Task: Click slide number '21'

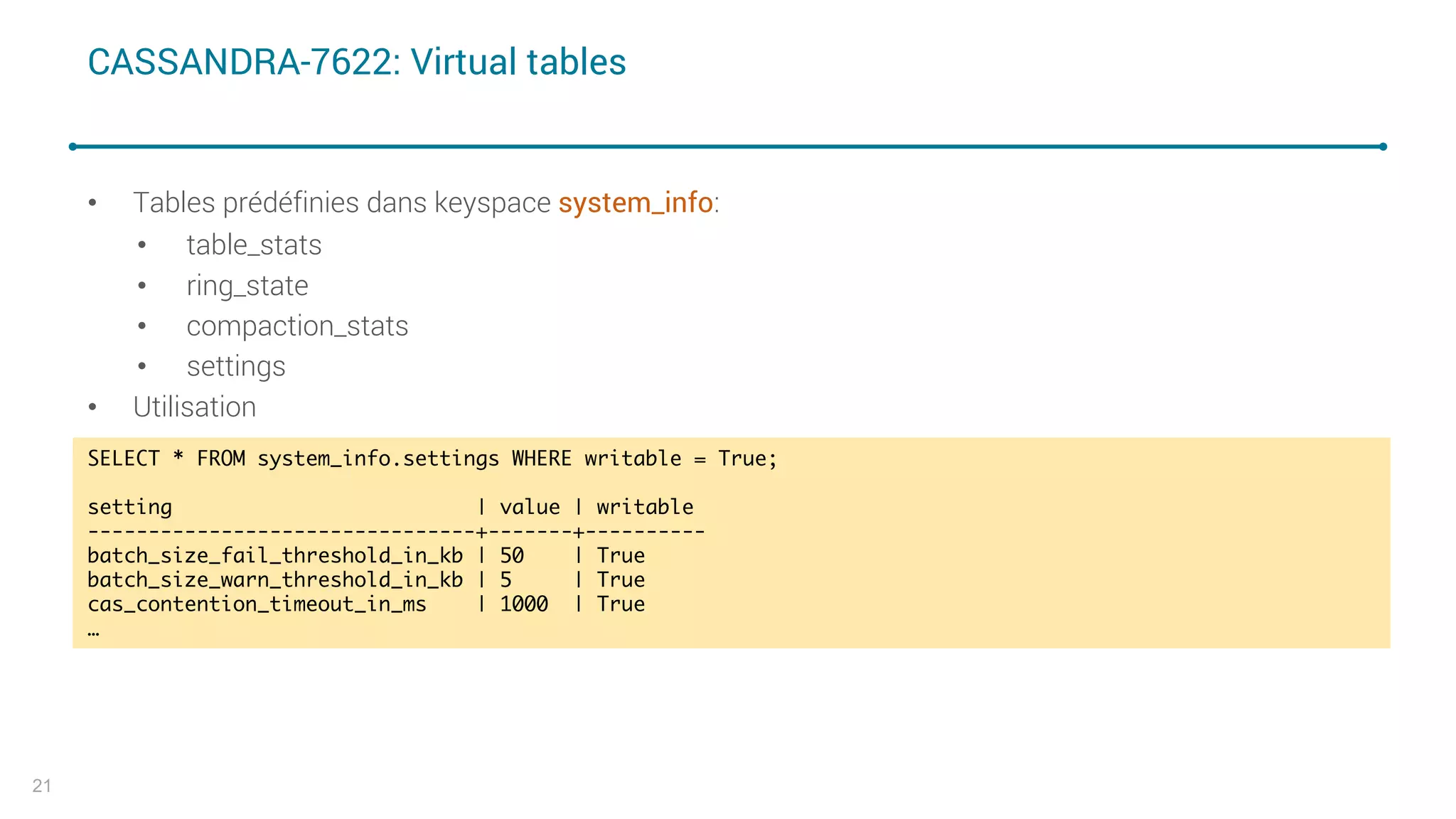Action: (x=42, y=786)
